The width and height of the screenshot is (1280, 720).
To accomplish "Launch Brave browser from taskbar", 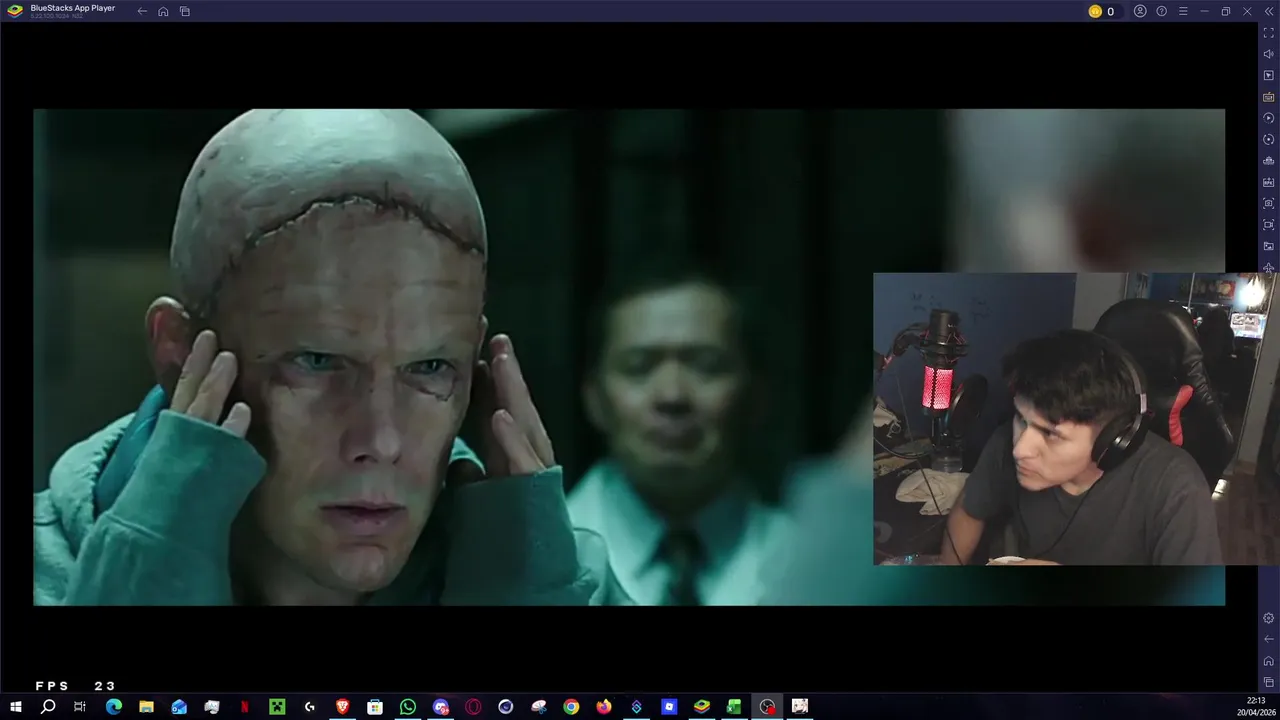I will click(x=342, y=707).
